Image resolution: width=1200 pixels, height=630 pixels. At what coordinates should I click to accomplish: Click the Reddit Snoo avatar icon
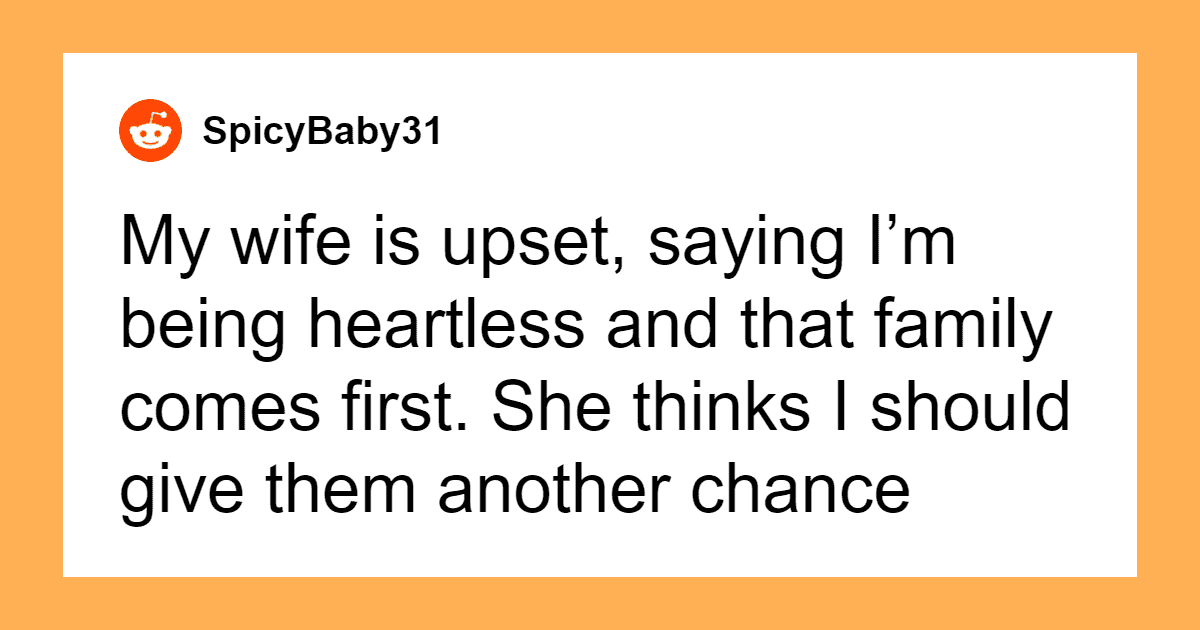point(151,132)
